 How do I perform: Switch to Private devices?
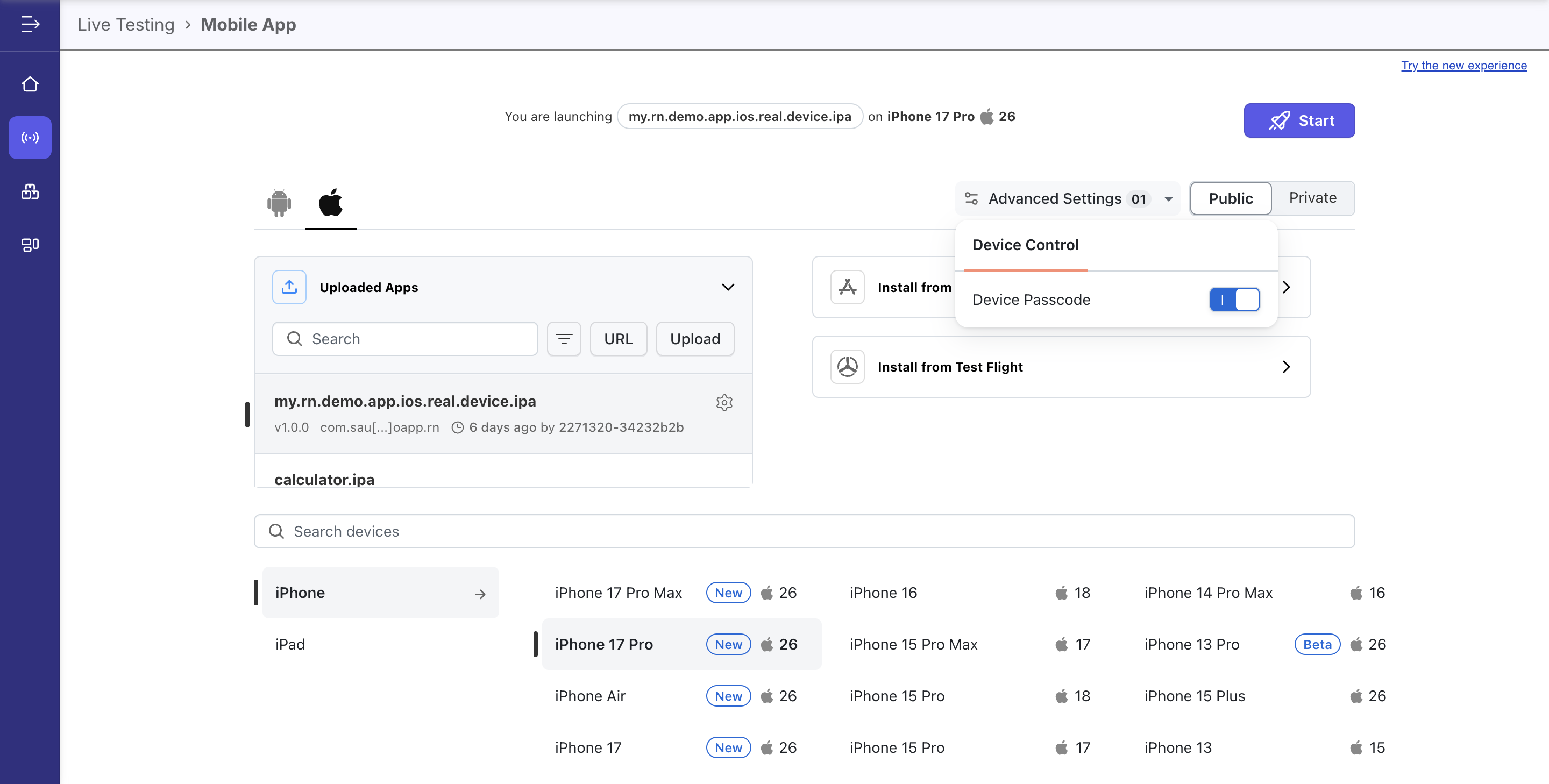pos(1313,198)
